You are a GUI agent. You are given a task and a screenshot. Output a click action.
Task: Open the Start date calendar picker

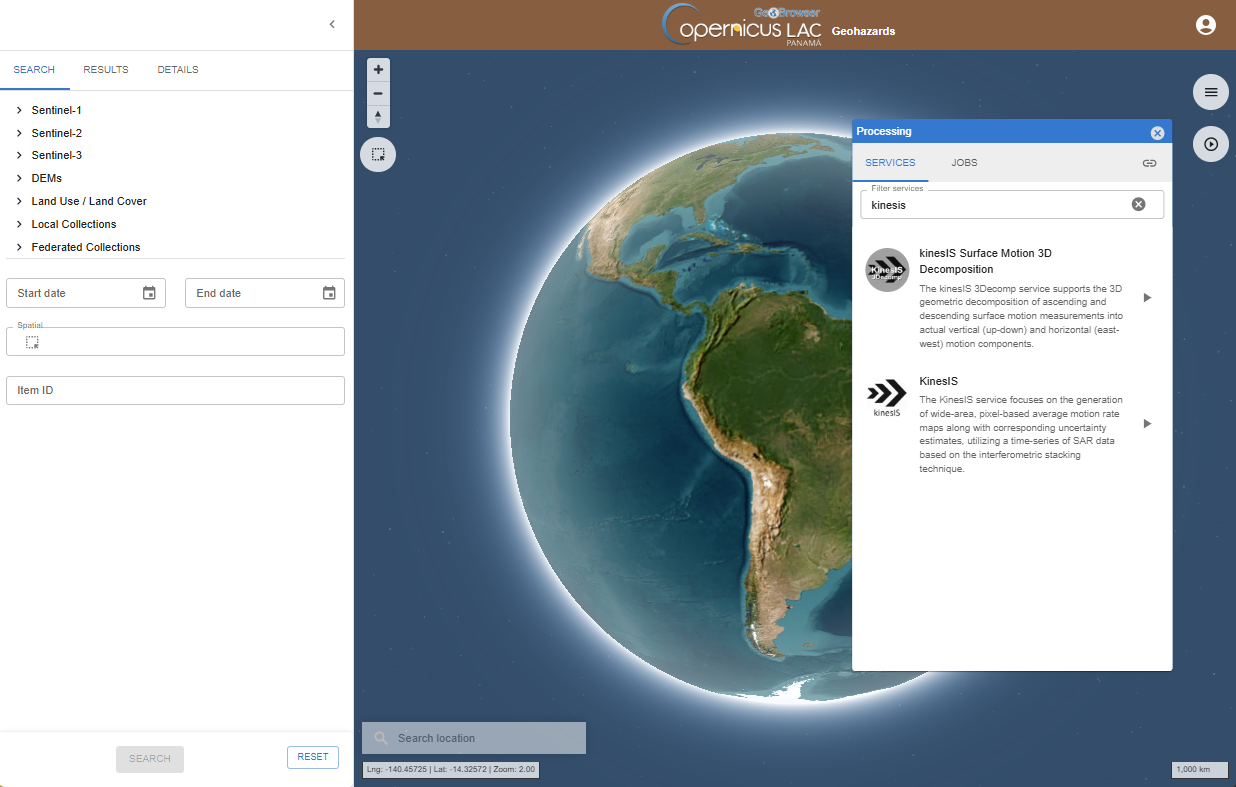point(149,293)
